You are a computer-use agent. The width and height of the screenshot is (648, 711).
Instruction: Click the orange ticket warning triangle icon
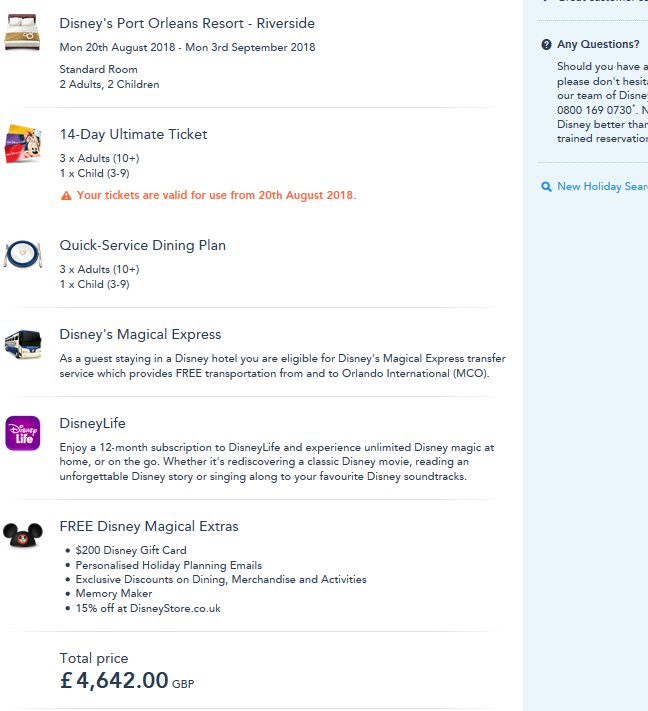(66, 195)
